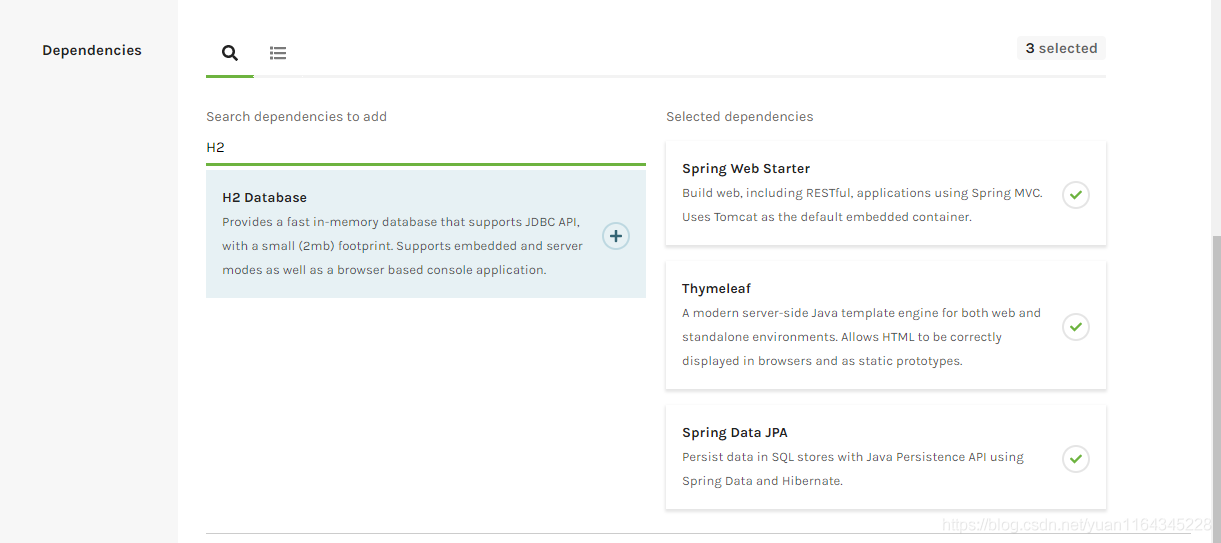Click the Spring Data JPA description text
Image resolution: width=1221 pixels, height=543 pixels.
(x=853, y=469)
